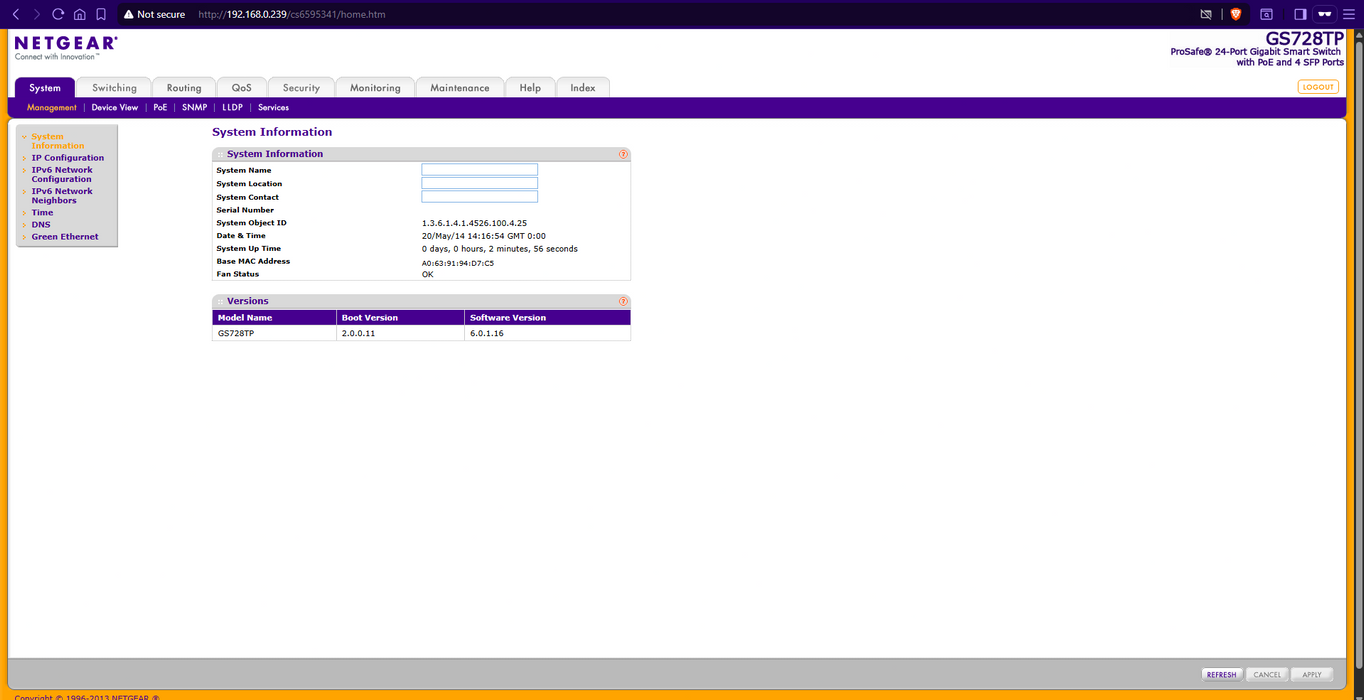The height and width of the screenshot is (700, 1364).
Task: Go to the PoE submenu
Action: click(x=160, y=108)
